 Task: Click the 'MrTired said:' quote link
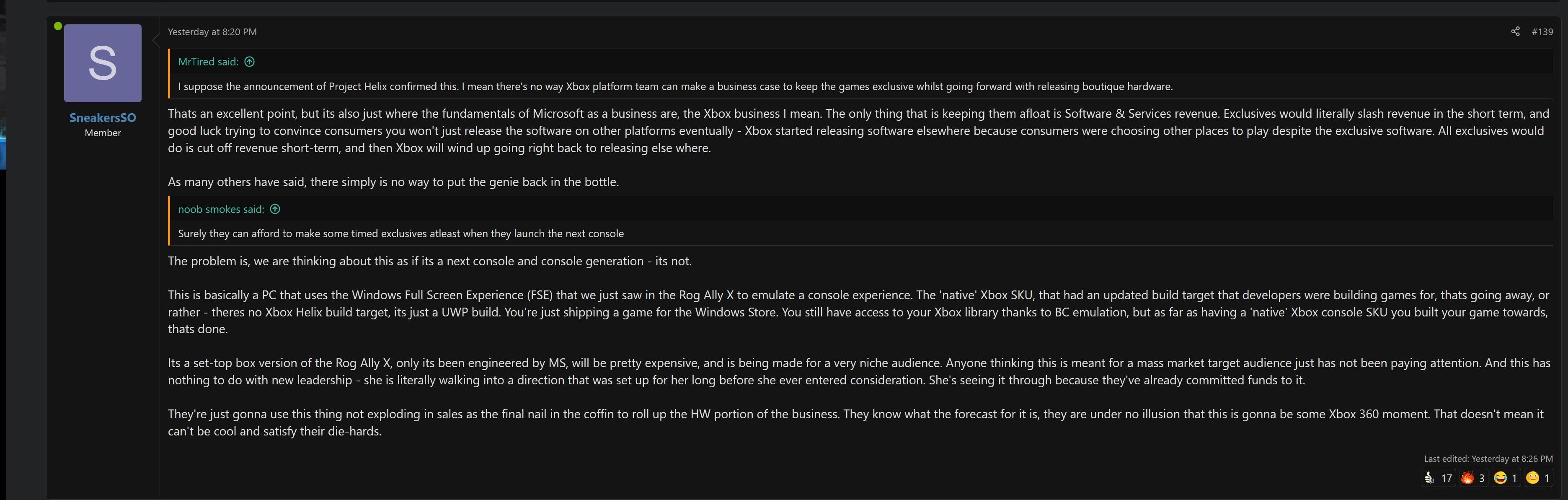208,62
